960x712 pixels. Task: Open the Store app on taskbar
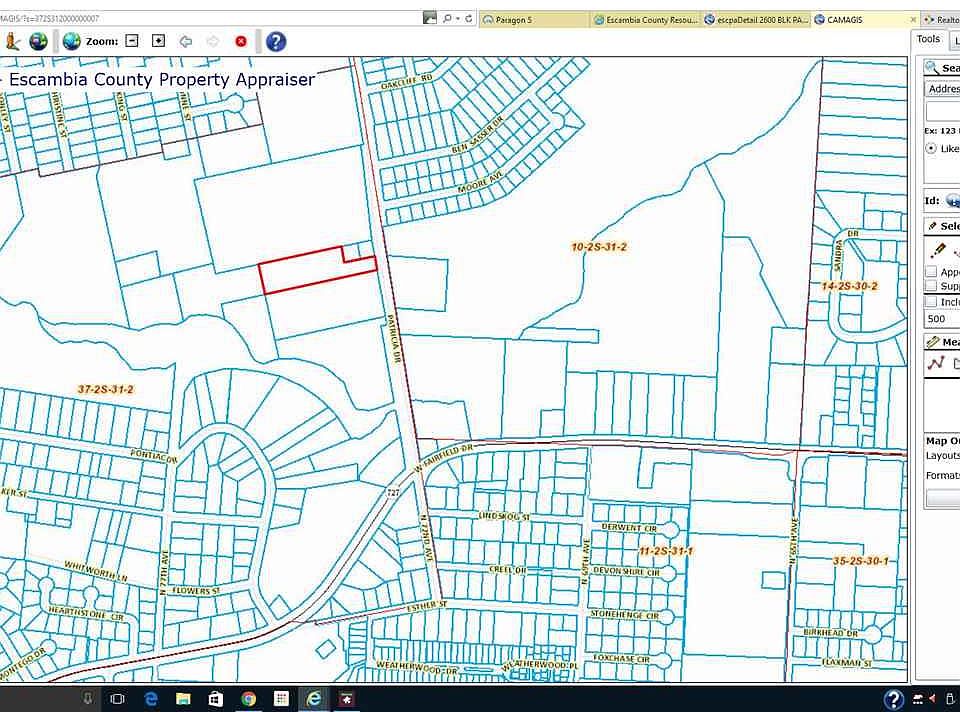216,699
